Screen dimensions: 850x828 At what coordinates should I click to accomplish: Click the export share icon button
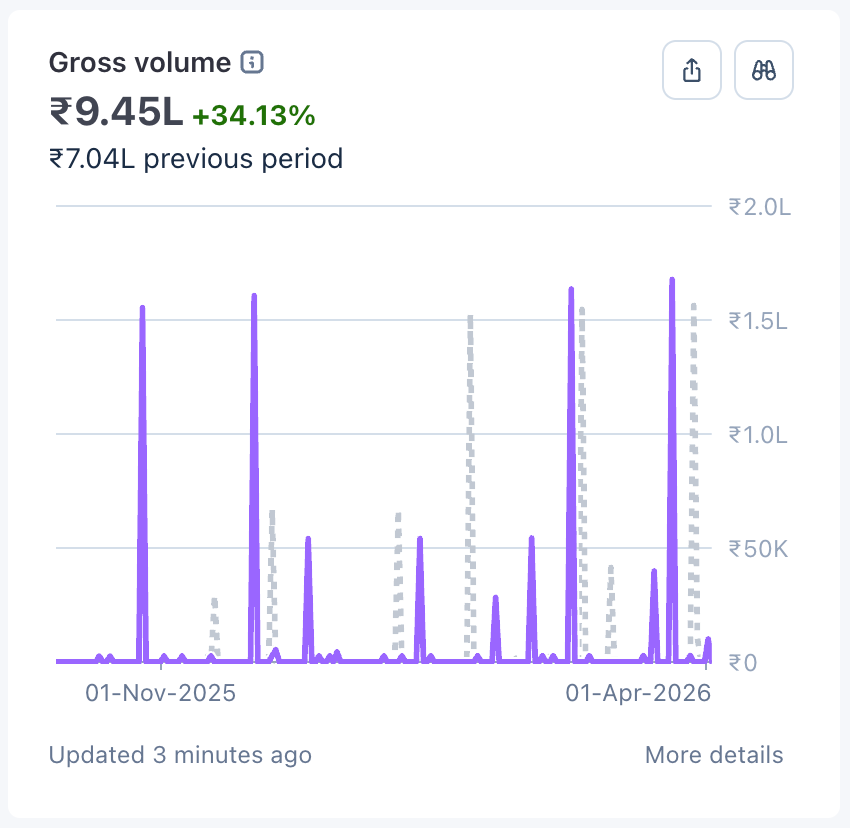pyautogui.click(x=691, y=70)
